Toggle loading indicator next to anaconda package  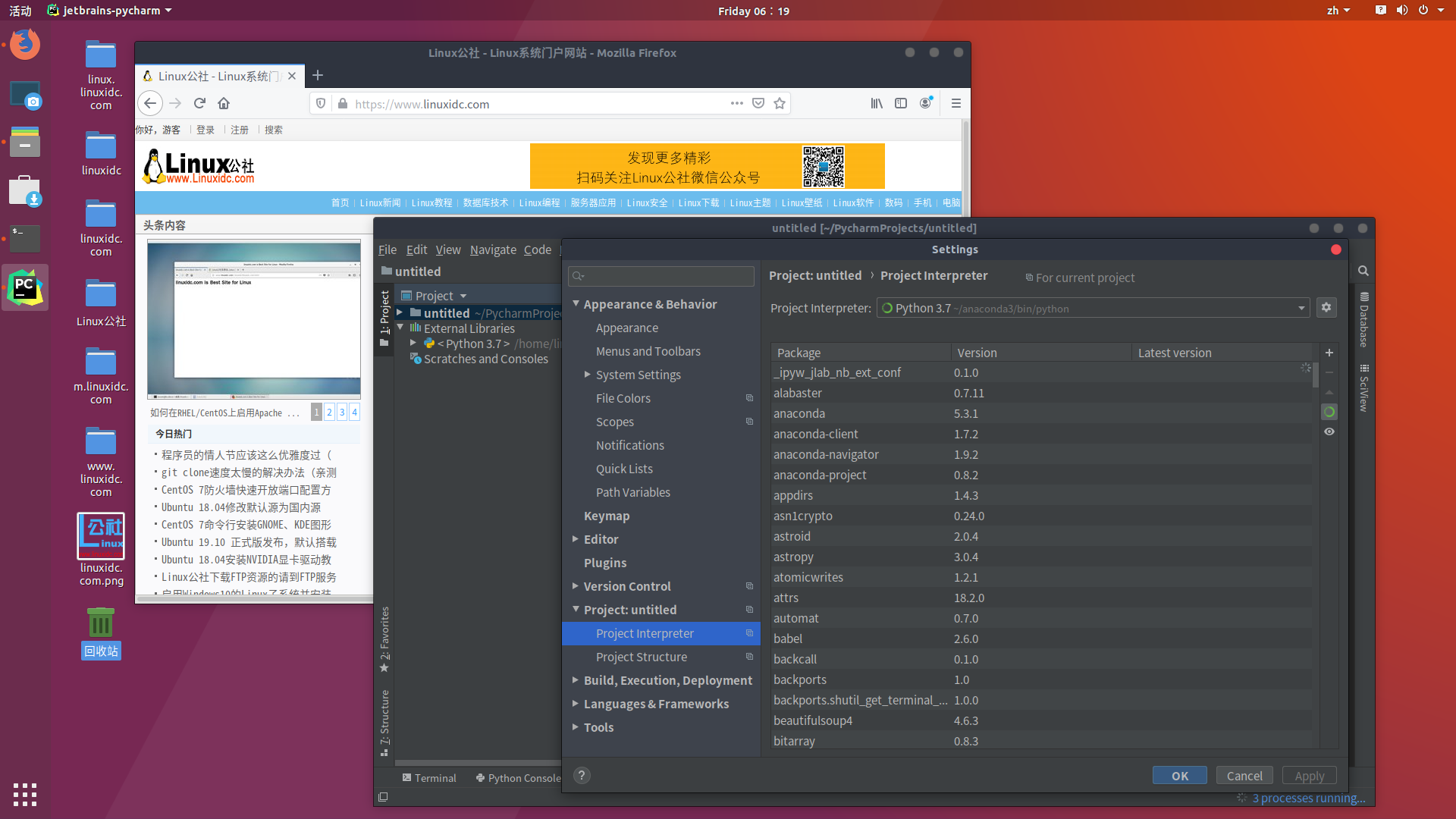(1329, 412)
